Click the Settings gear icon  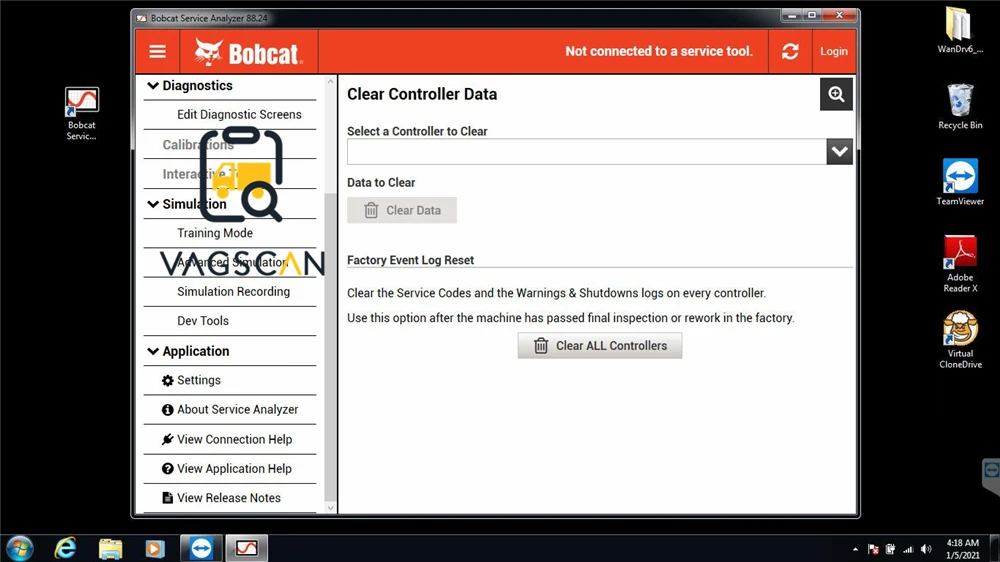point(168,381)
